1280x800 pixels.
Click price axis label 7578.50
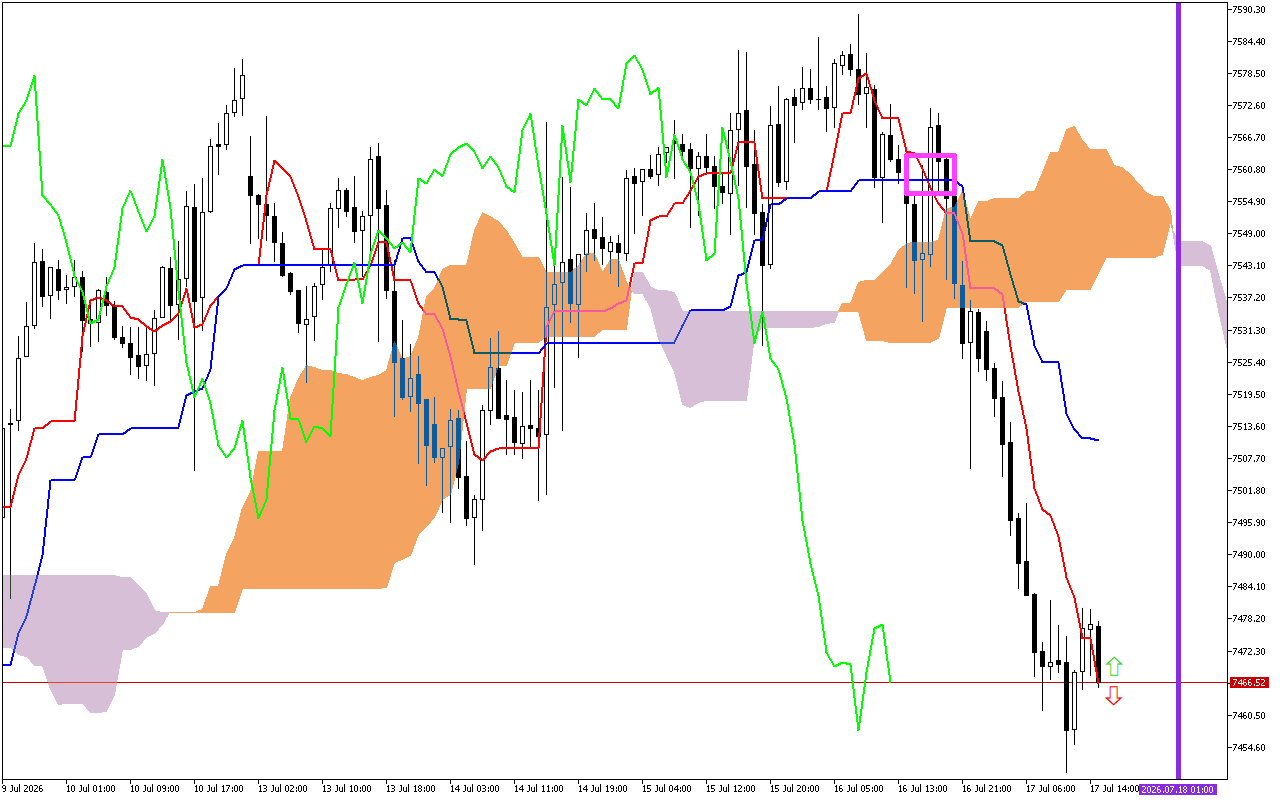pyautogui.click(x=1250, y=73)
